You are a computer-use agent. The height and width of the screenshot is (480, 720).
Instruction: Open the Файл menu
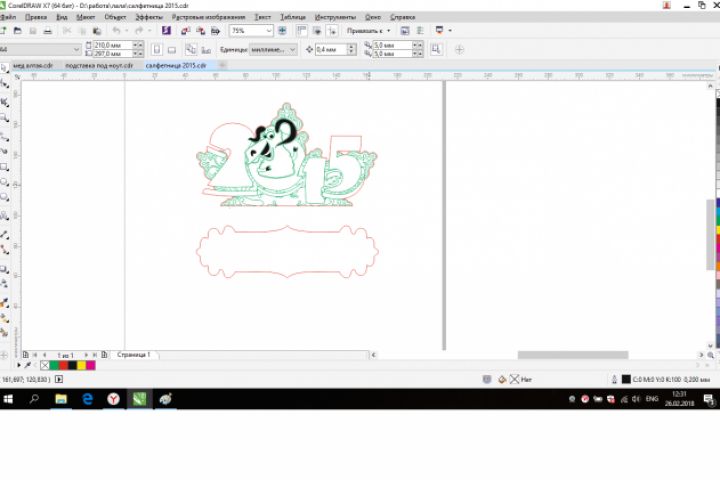[x=8, y=17]
